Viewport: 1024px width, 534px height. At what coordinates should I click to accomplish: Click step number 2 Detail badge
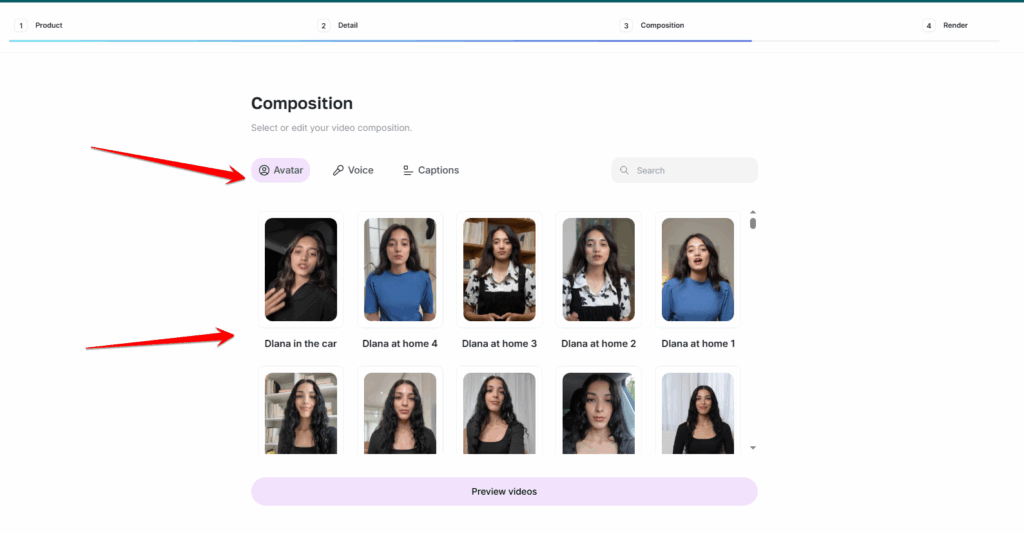pyautogui.click(x=323, y=25)
